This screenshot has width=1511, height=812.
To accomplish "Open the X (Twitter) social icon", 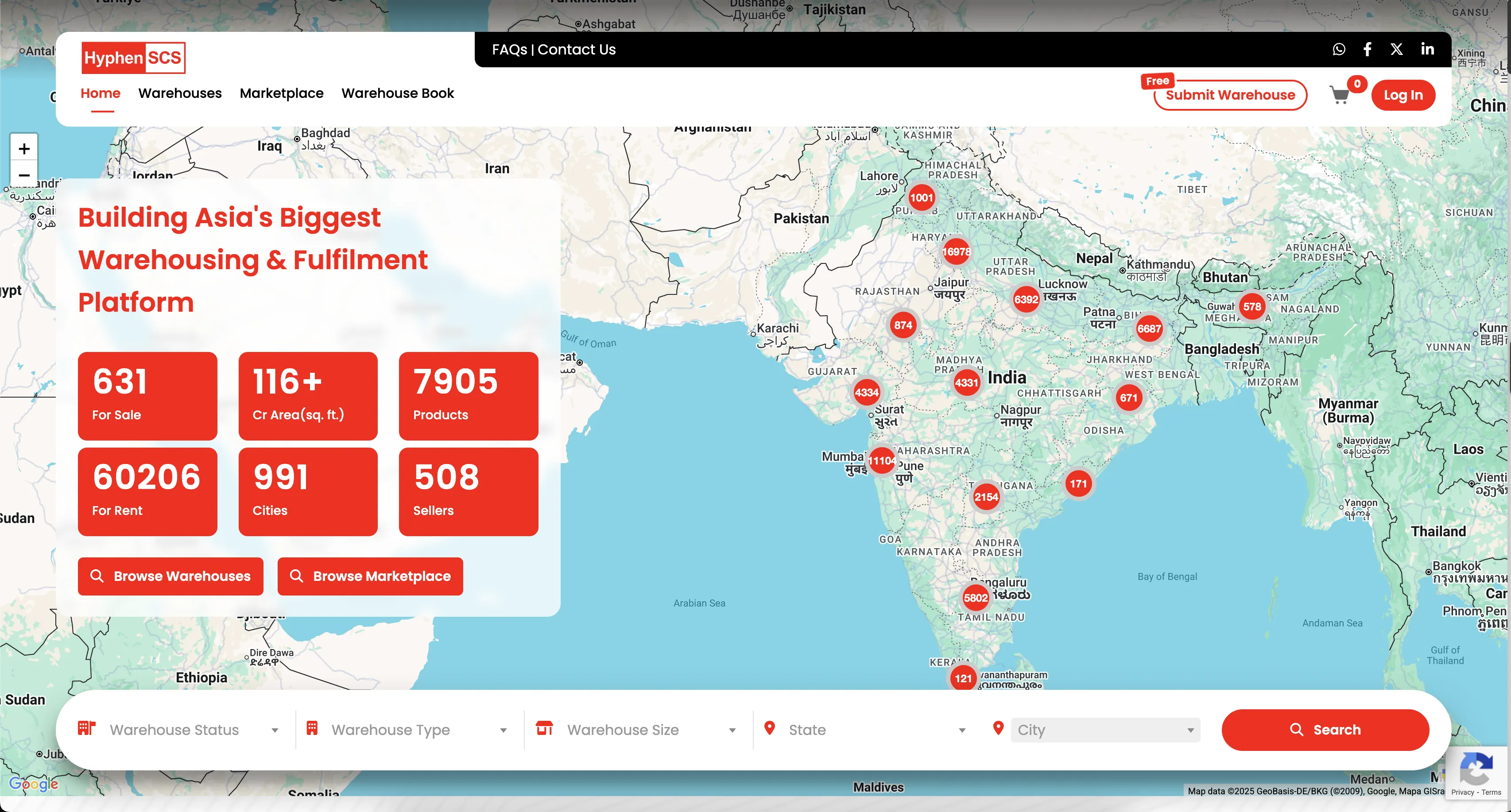I will coord(1397,49).
